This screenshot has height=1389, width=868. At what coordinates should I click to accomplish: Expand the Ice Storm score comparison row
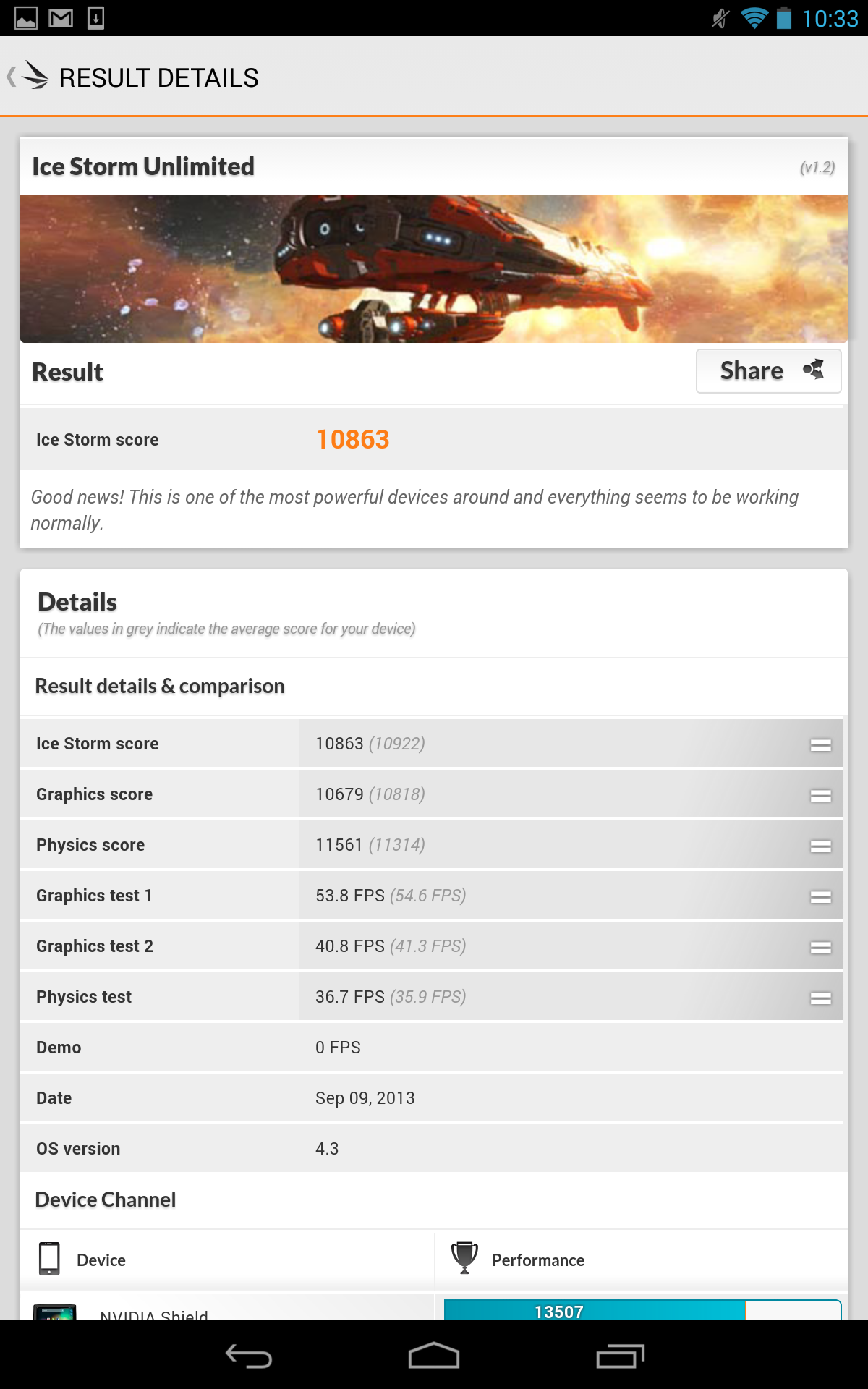click(820, 744)
